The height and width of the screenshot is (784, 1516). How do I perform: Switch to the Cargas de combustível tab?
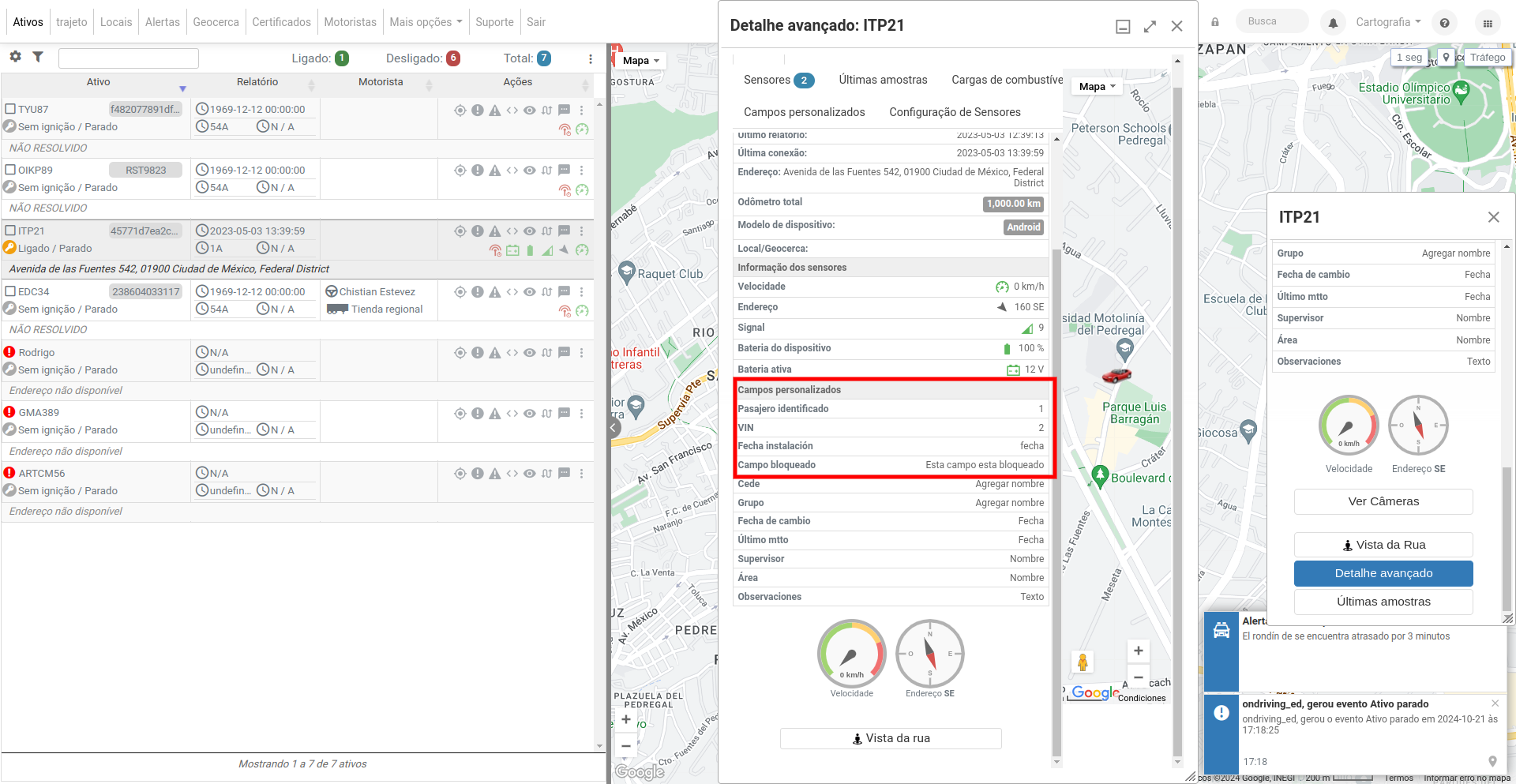click(x=1007, y=80)
